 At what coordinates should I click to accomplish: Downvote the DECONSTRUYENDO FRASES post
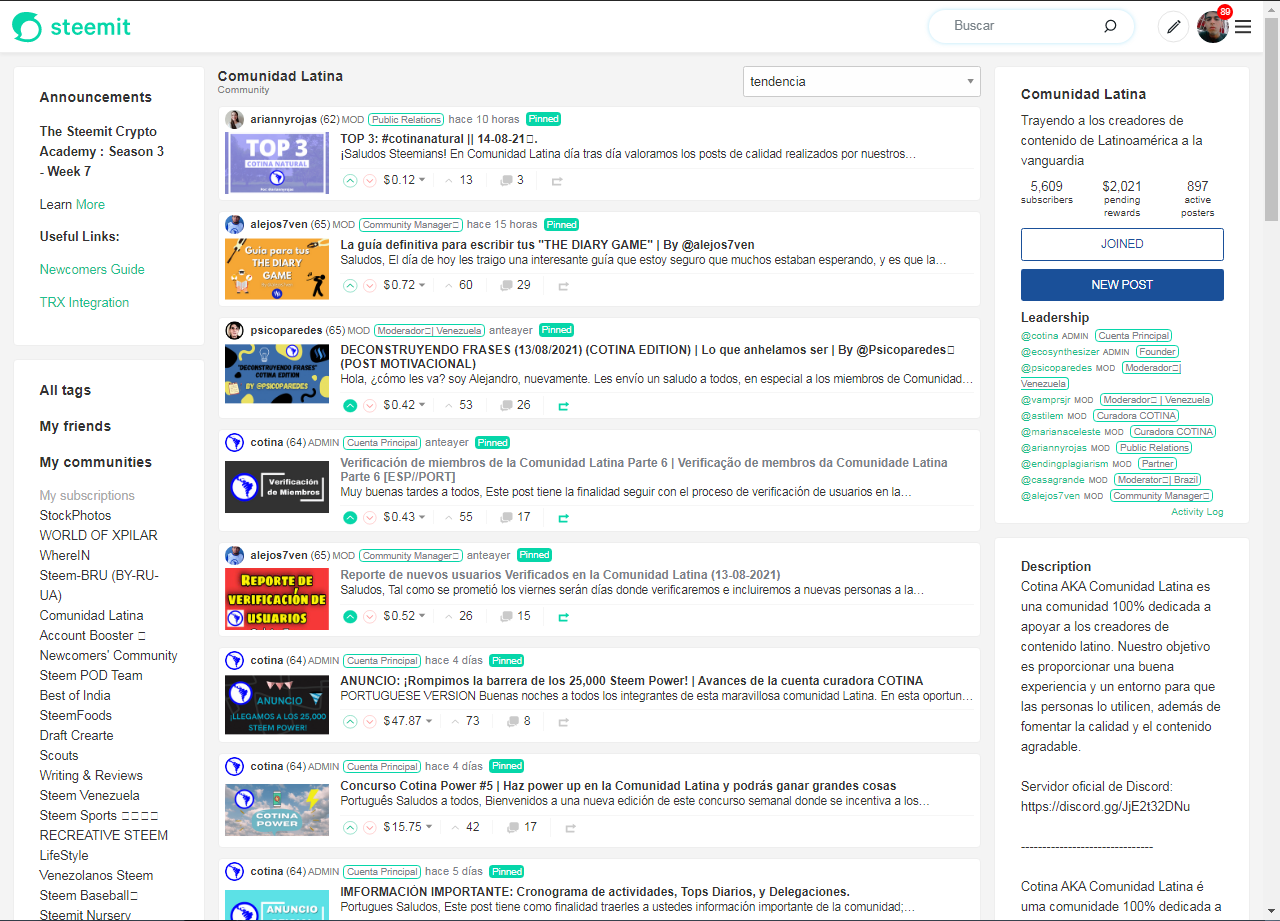370,405
